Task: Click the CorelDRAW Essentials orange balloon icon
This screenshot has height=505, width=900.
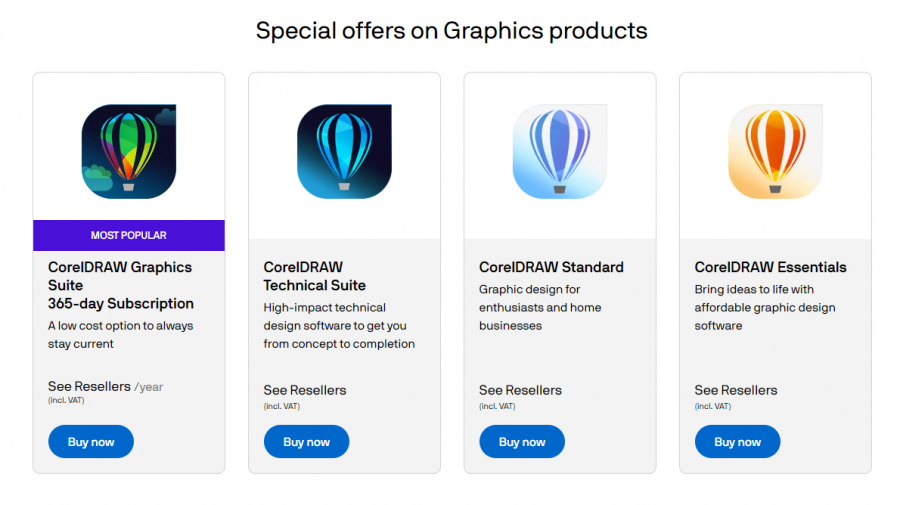Action: pos(775,151)
